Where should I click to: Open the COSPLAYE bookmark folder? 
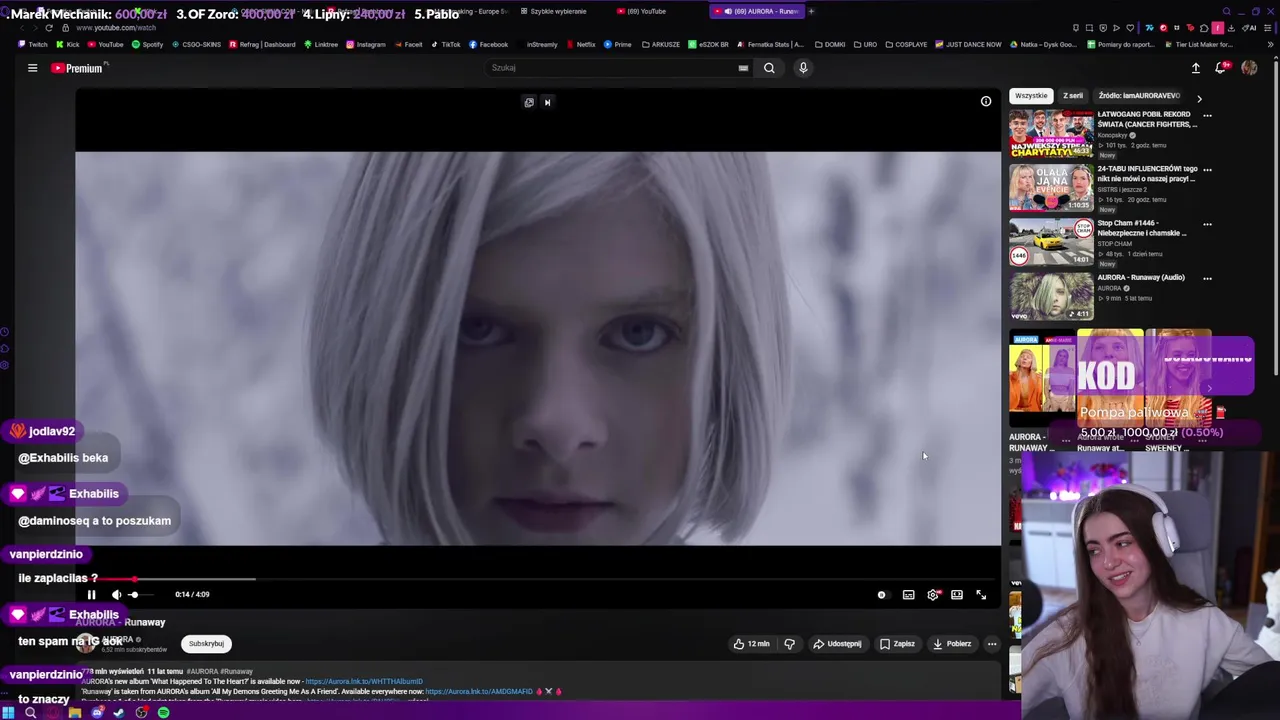(906, 44)
